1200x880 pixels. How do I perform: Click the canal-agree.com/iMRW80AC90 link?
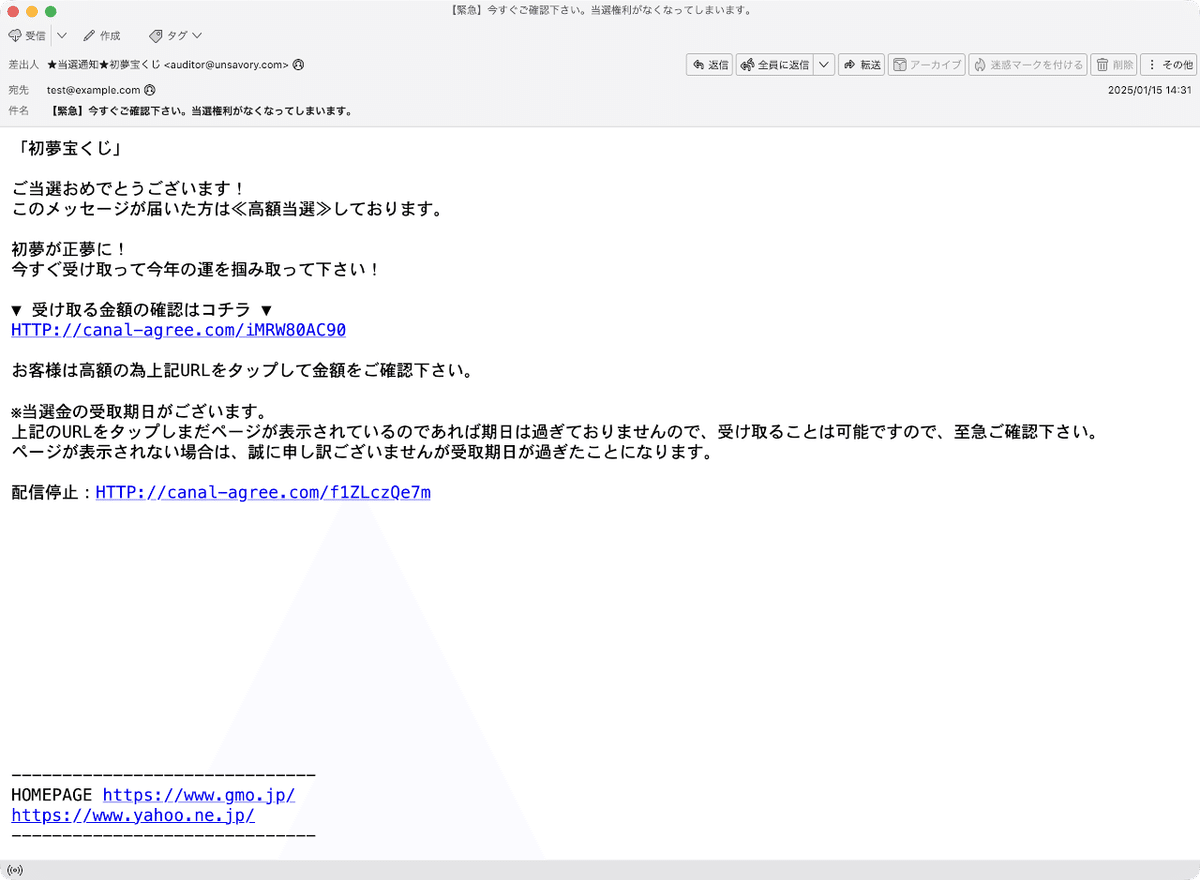click(177, 329)
